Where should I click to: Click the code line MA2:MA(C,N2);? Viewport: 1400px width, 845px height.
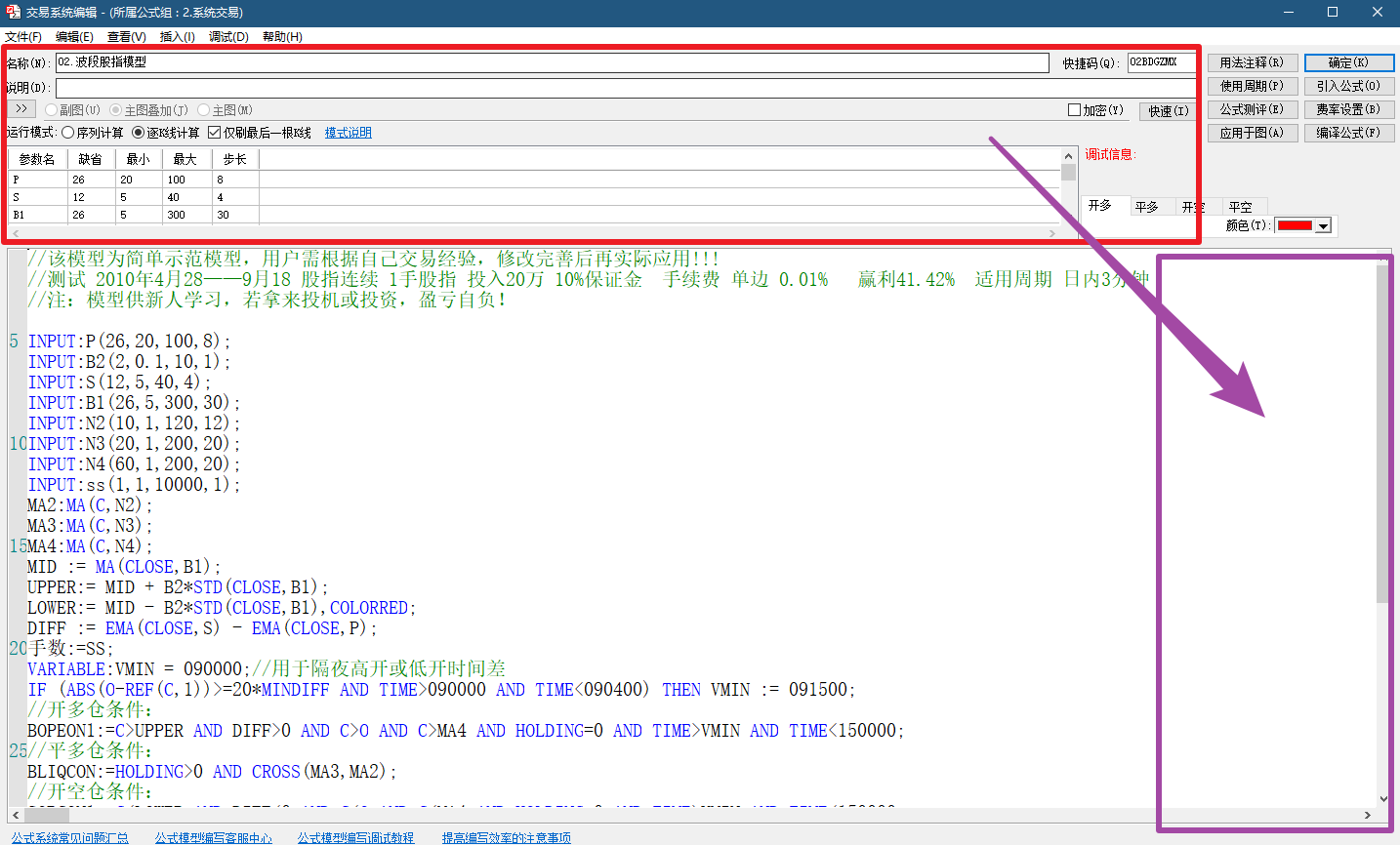pos(90,505)
